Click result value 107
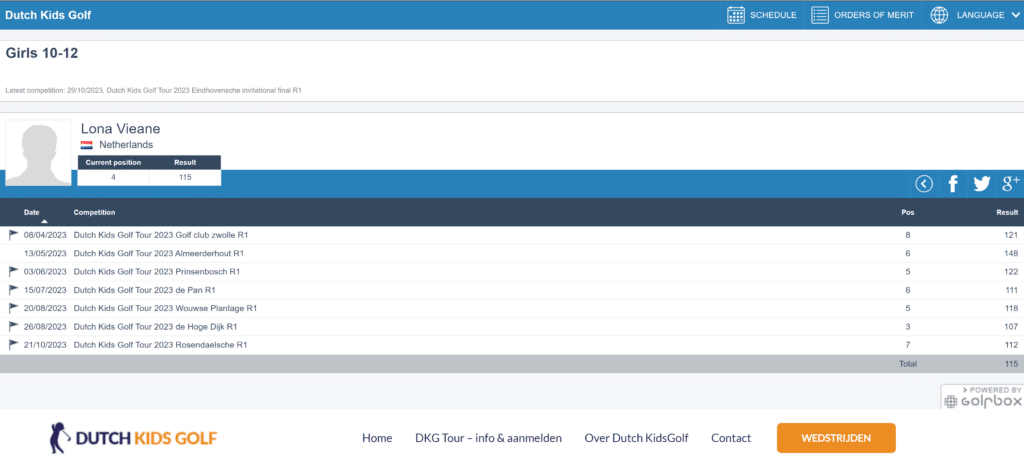 click(1012, 326)
